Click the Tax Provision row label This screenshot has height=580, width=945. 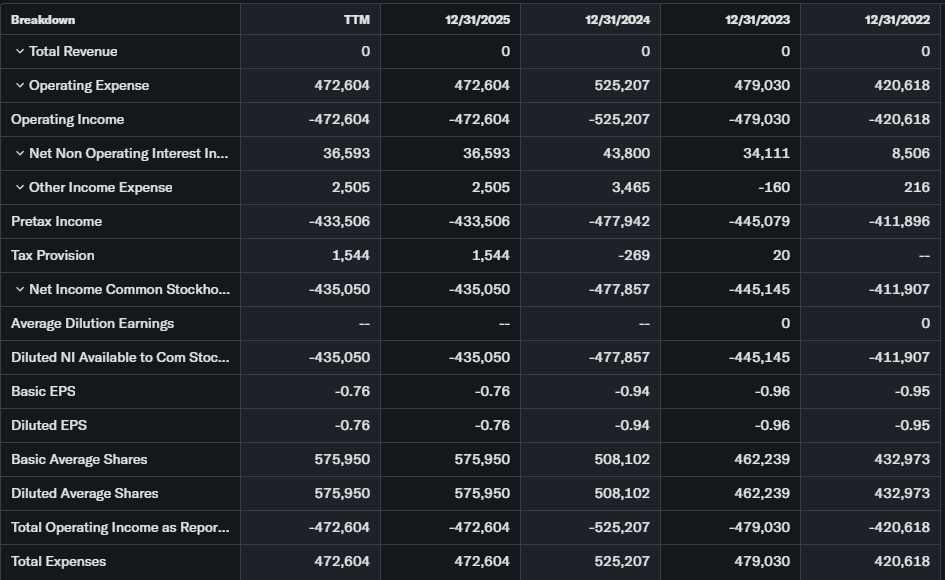click(53, 256)
